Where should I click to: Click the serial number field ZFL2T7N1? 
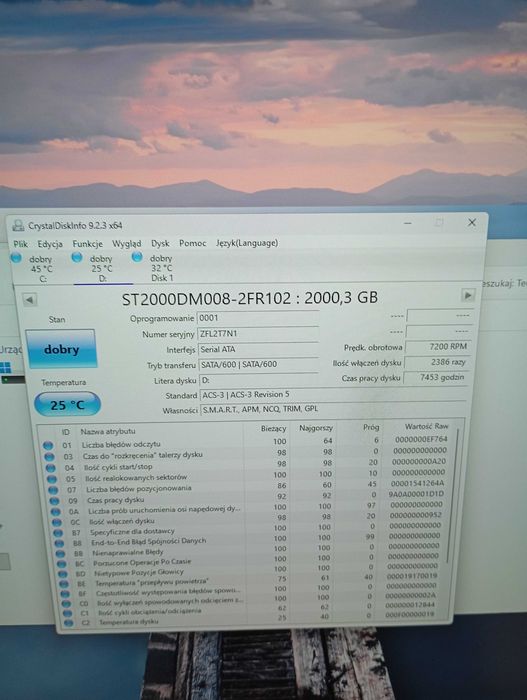258,333
